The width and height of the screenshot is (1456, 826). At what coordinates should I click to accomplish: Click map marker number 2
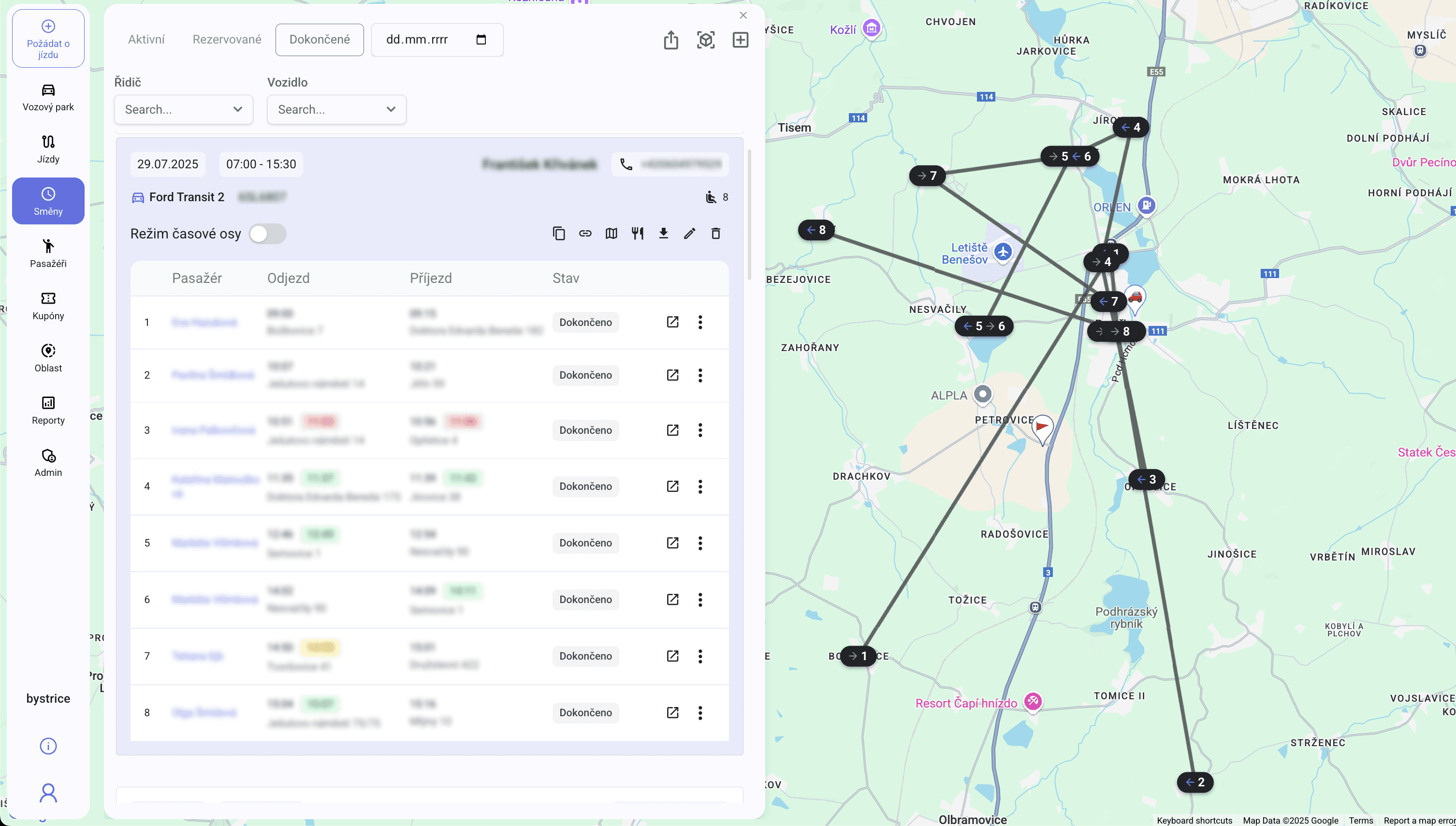point(1194,782)
